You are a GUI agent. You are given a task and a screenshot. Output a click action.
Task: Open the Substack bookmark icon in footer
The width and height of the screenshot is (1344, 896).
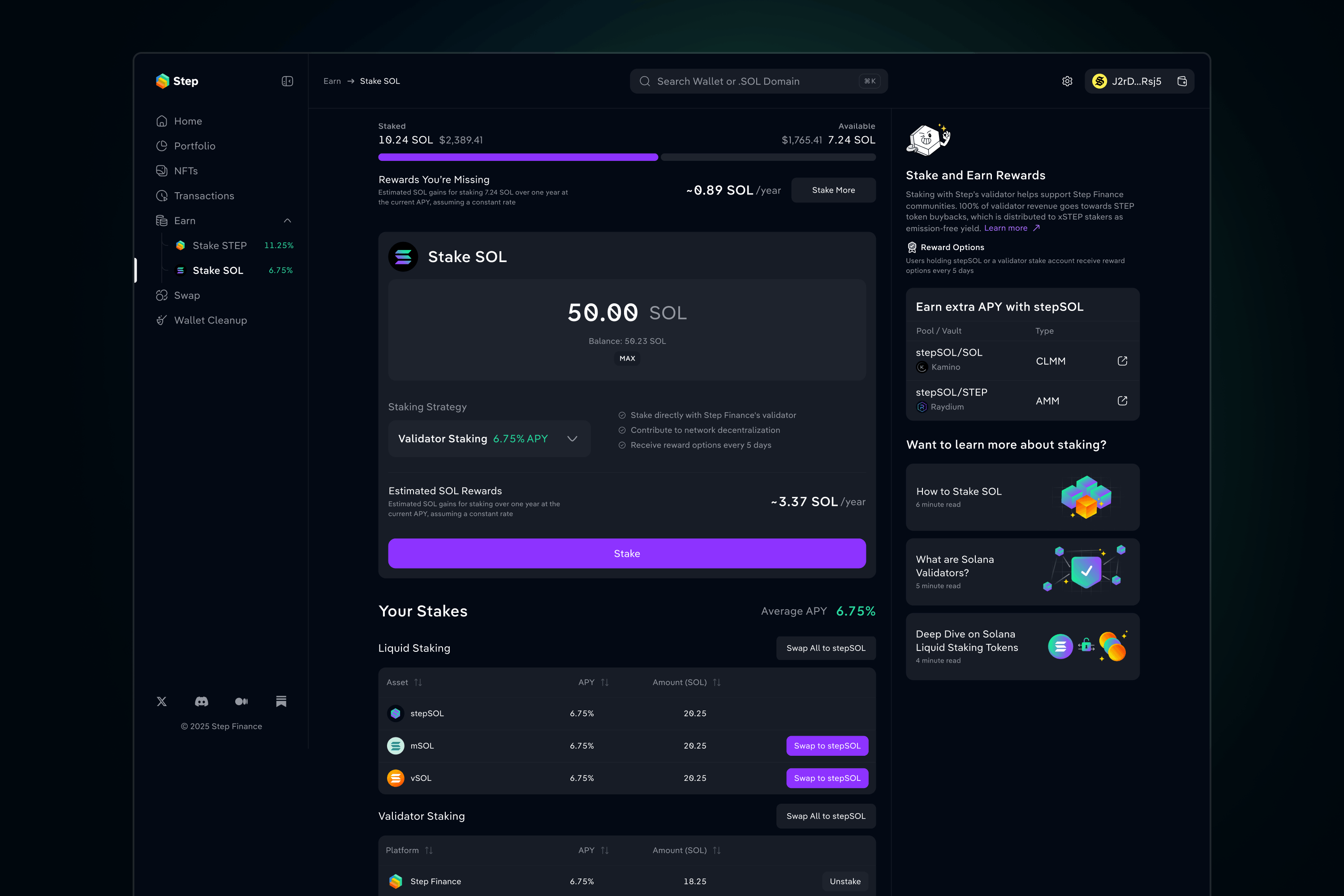pos(281,701)
